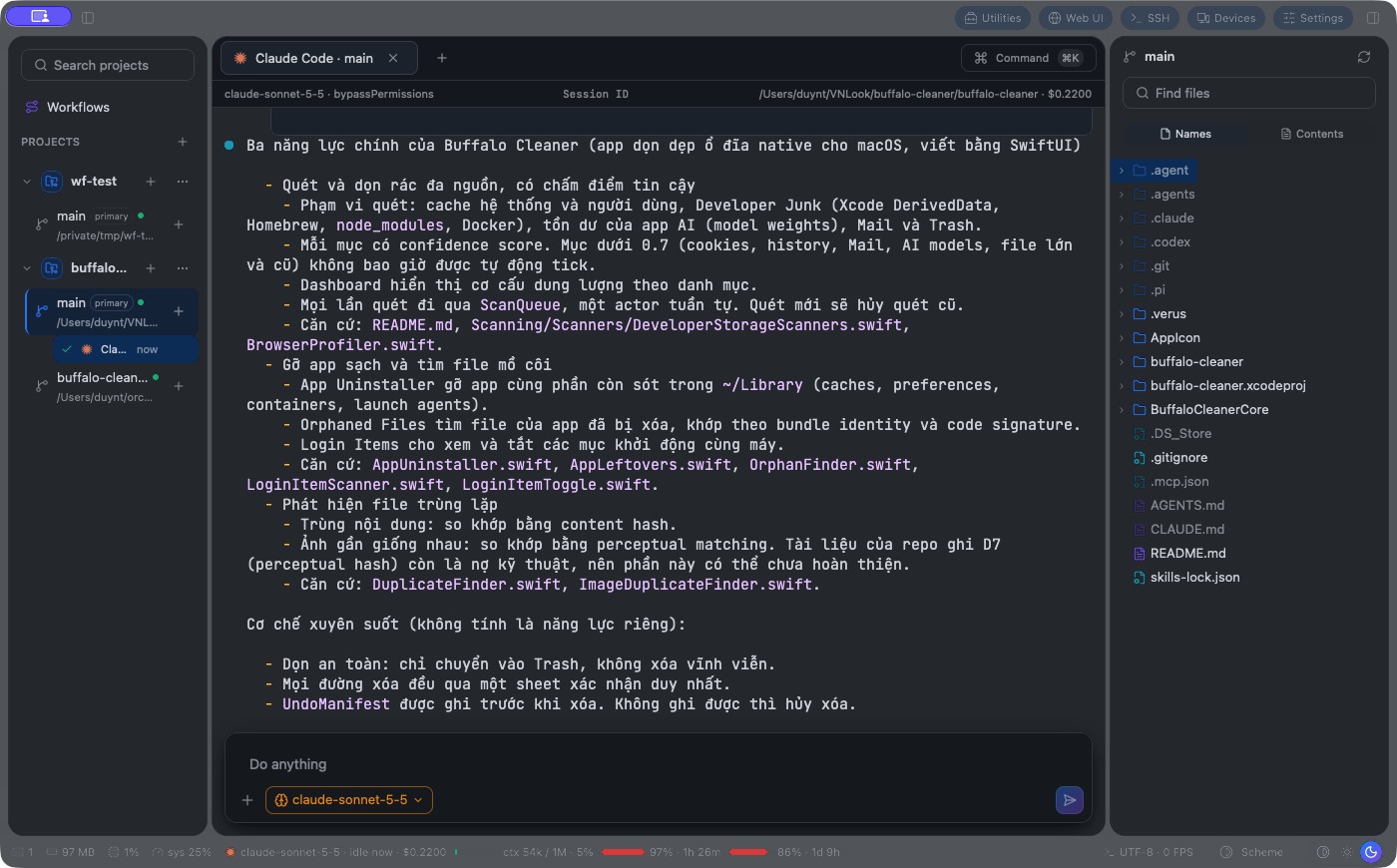Focus the Search projects field
This screenshot has height=868, width=1397.
108,65
